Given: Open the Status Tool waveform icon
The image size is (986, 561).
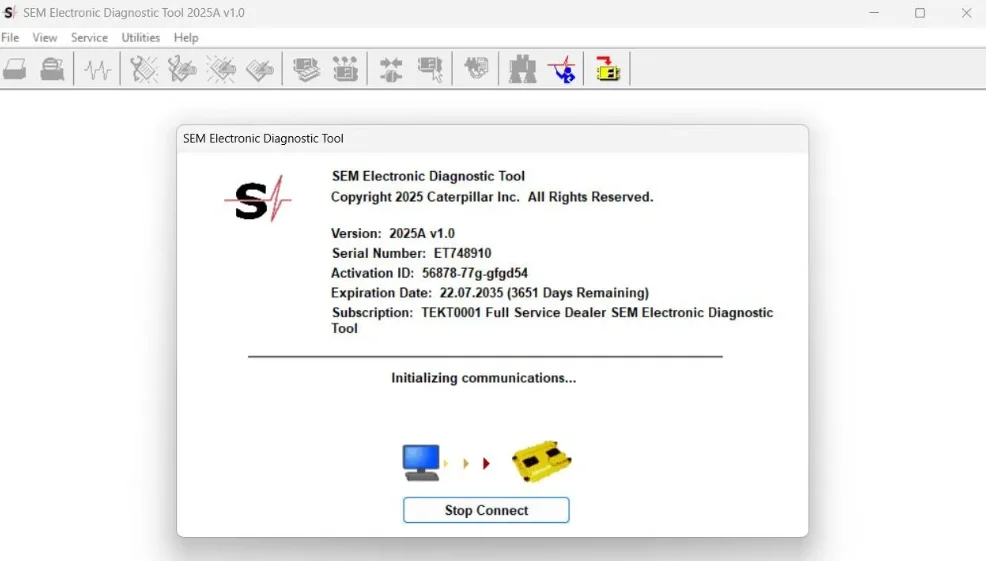Looking at the screenshot, I should 97,69.
